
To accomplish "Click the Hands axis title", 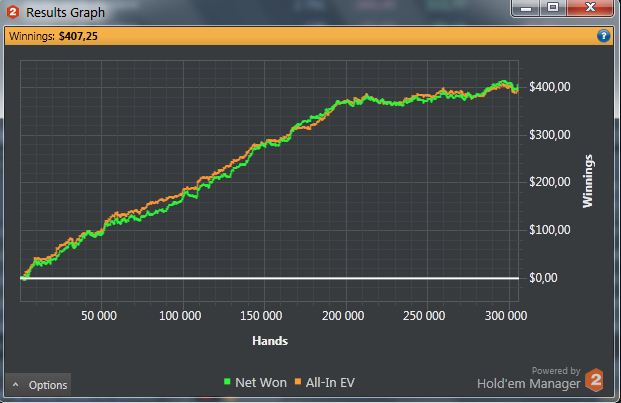I will 270,341.
